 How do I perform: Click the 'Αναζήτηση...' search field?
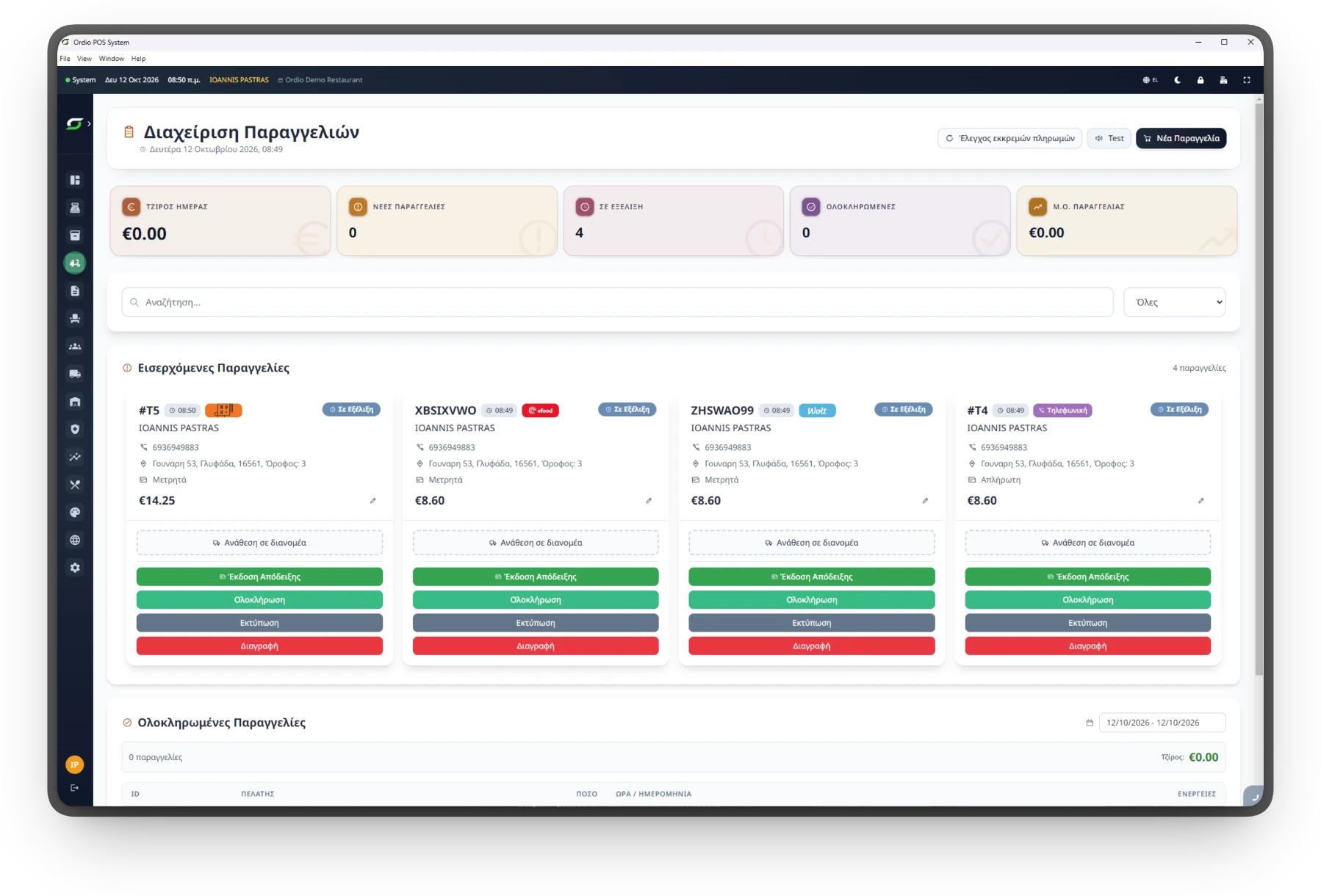point(617,302)
